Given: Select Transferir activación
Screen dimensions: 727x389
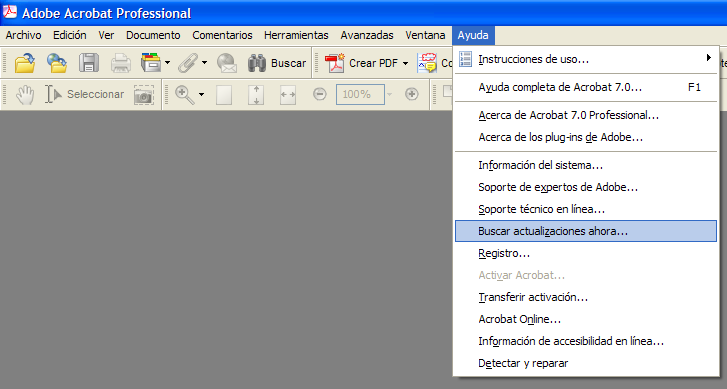Looking at the screenshot, I should (x=586, y=297).
